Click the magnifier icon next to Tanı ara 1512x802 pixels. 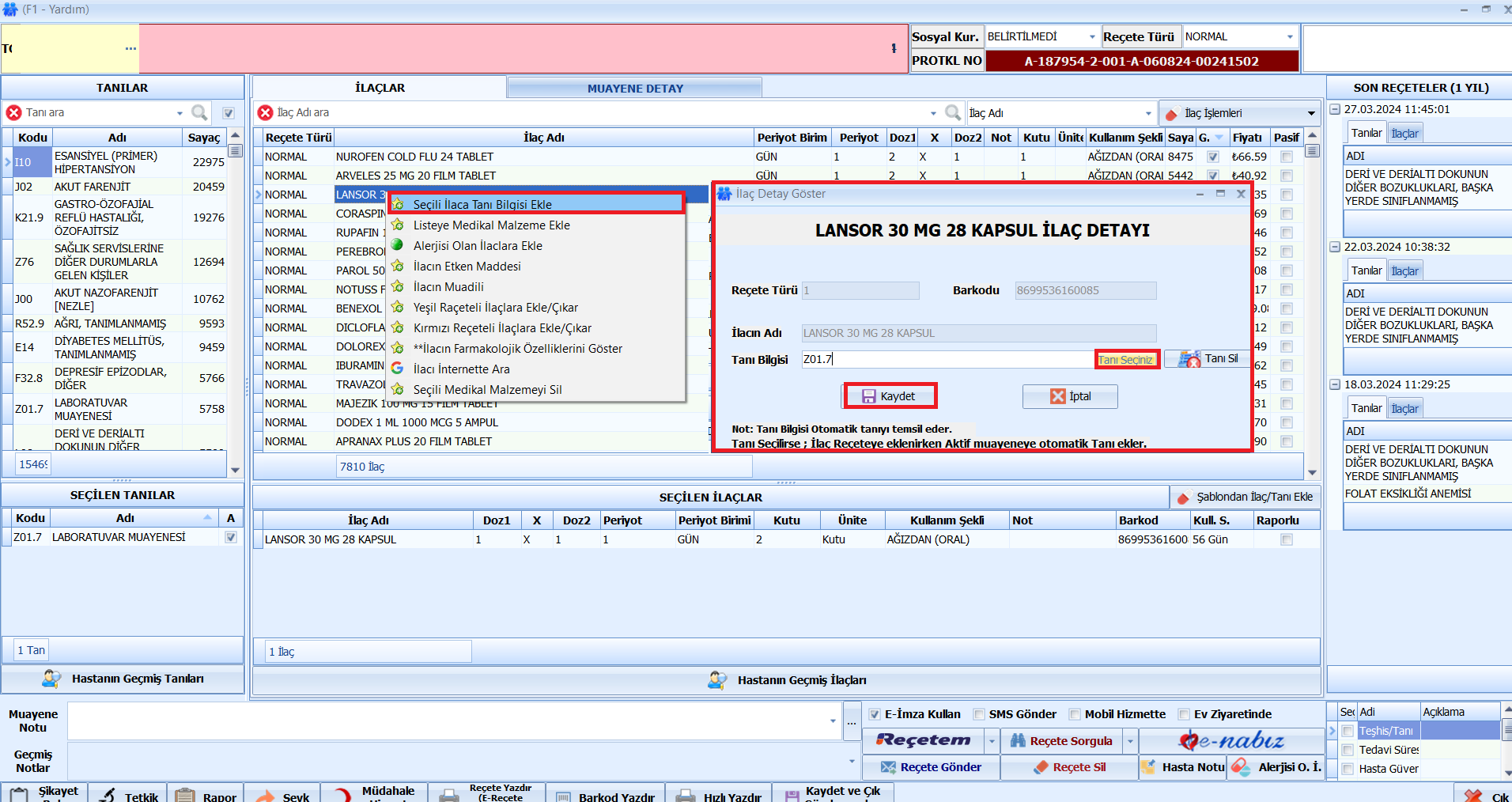pyautogui.click(x=199, y=113)
